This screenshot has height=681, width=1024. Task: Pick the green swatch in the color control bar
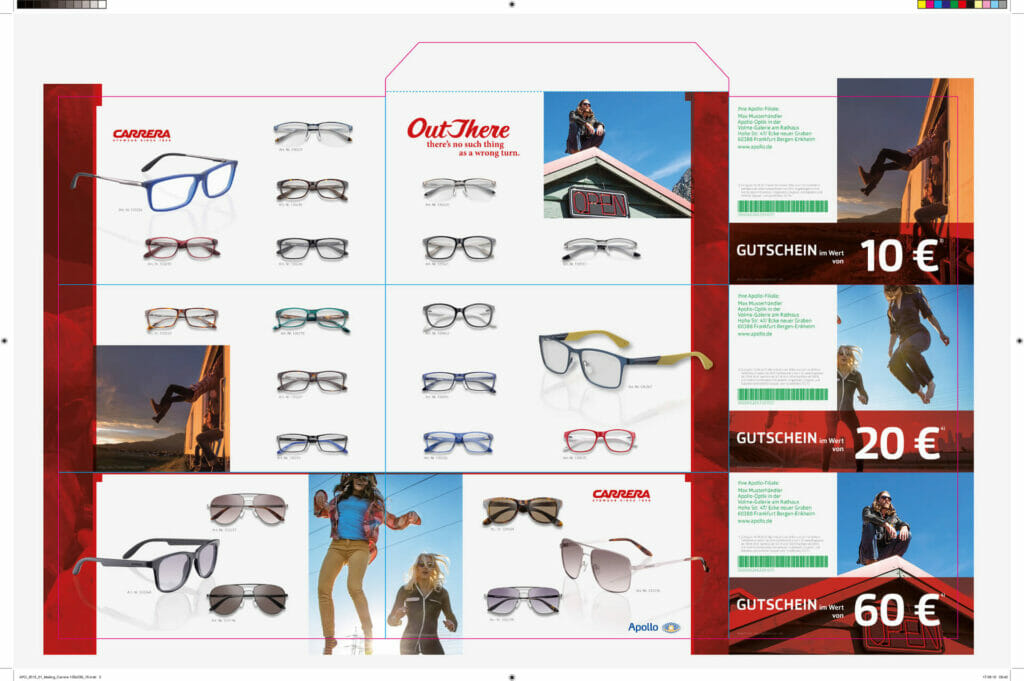[954, 4]
